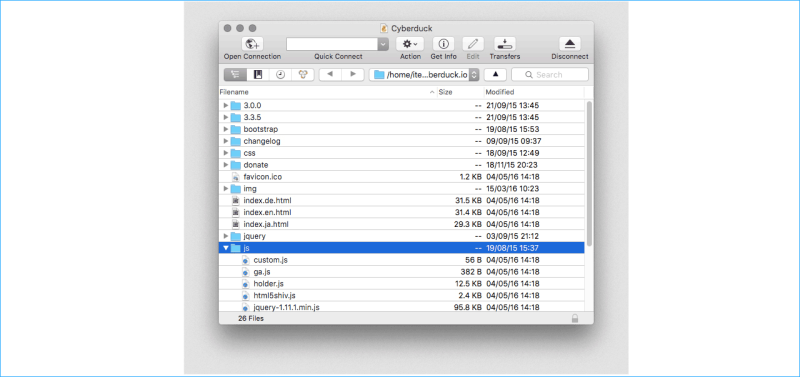800x377 pixels.
Task: Switch to browser outline view
Action: pyautogui.click(x=235, y=74)
